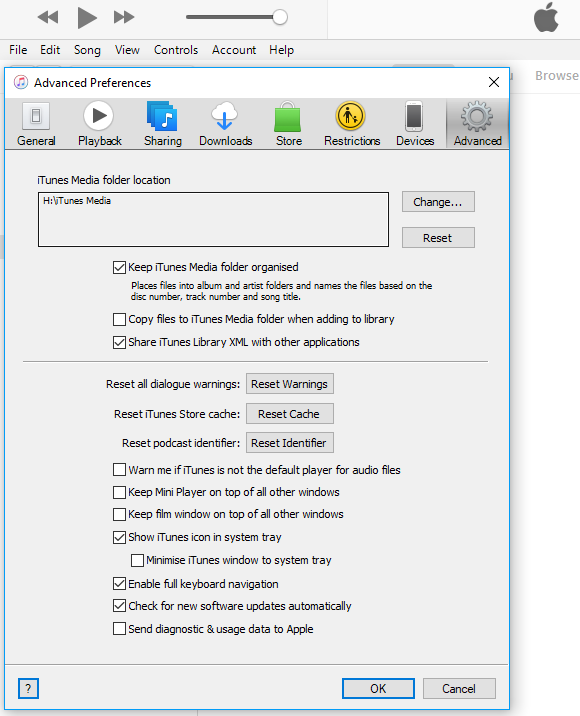Uncheck Enable full keyboard navigation
Viewport: 580px width, 716px height.
coord(119,584)
